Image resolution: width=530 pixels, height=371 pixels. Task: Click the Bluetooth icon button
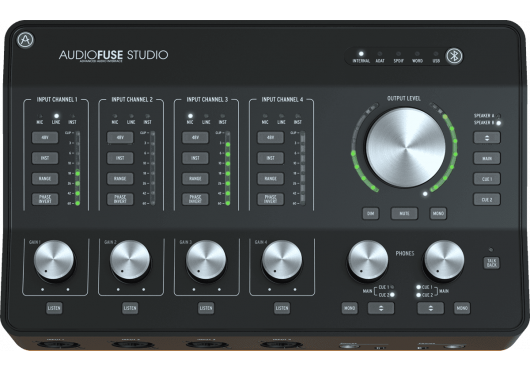(454, 56)
